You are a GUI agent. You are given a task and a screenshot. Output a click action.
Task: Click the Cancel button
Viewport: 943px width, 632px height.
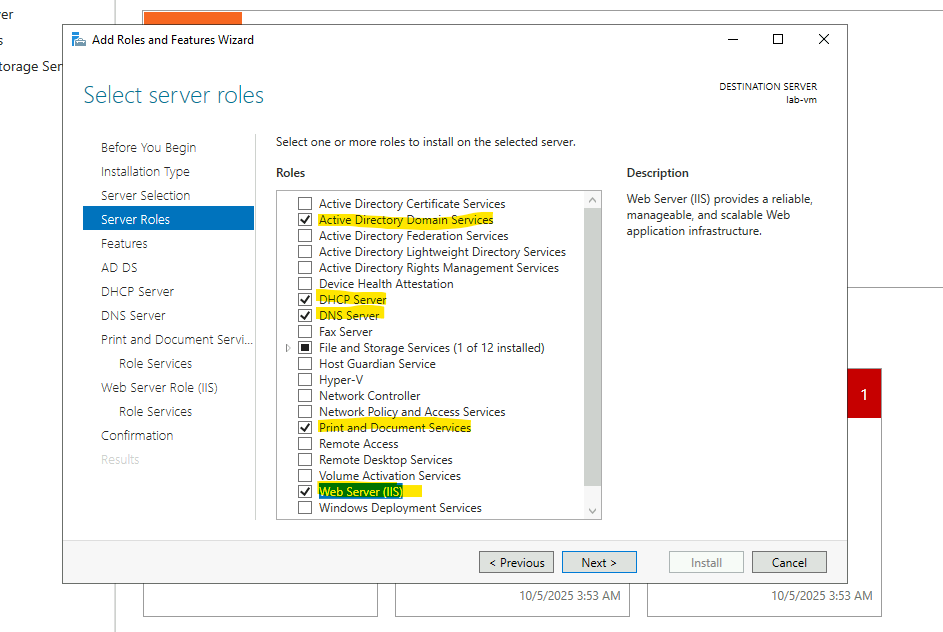(789, 562)
